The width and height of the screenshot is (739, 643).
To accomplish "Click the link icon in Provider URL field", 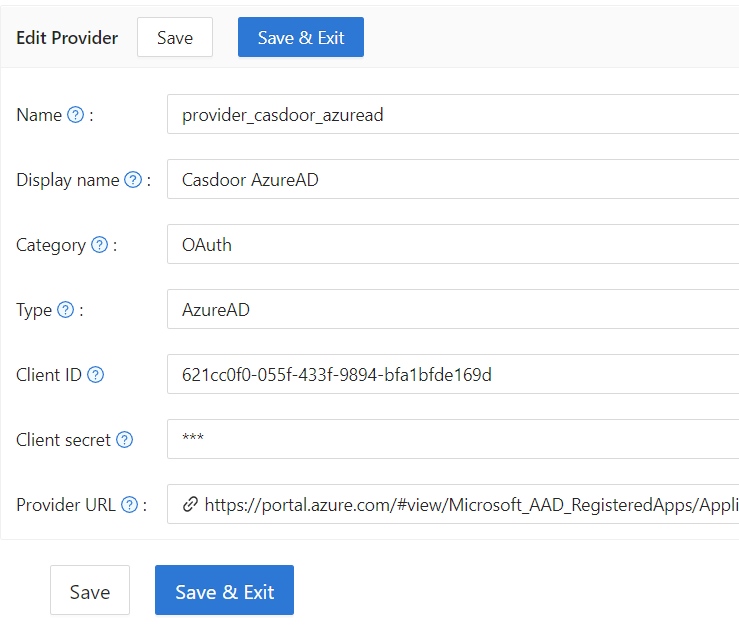I will (x=189, y=505).
